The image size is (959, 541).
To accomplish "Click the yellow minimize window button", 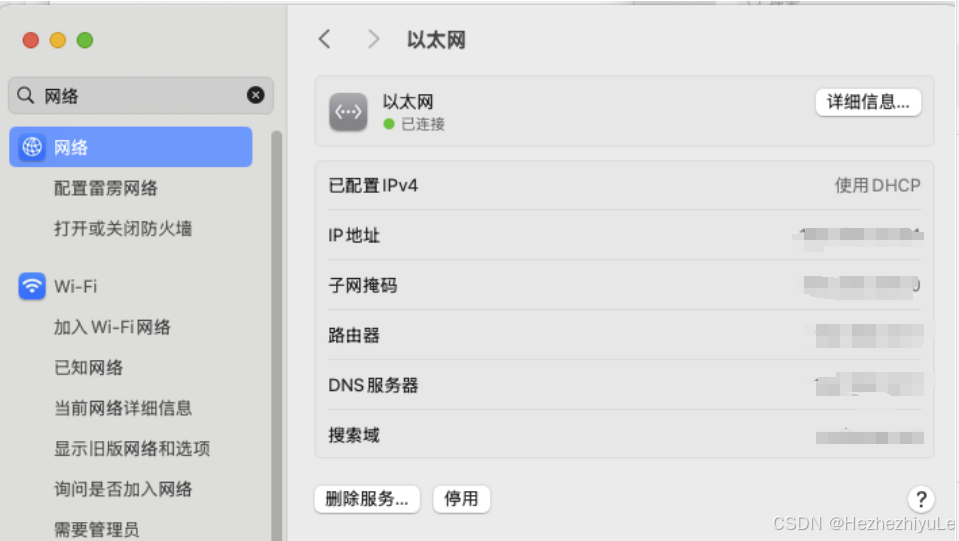I will pyautogui.click(x=57, y=40).
